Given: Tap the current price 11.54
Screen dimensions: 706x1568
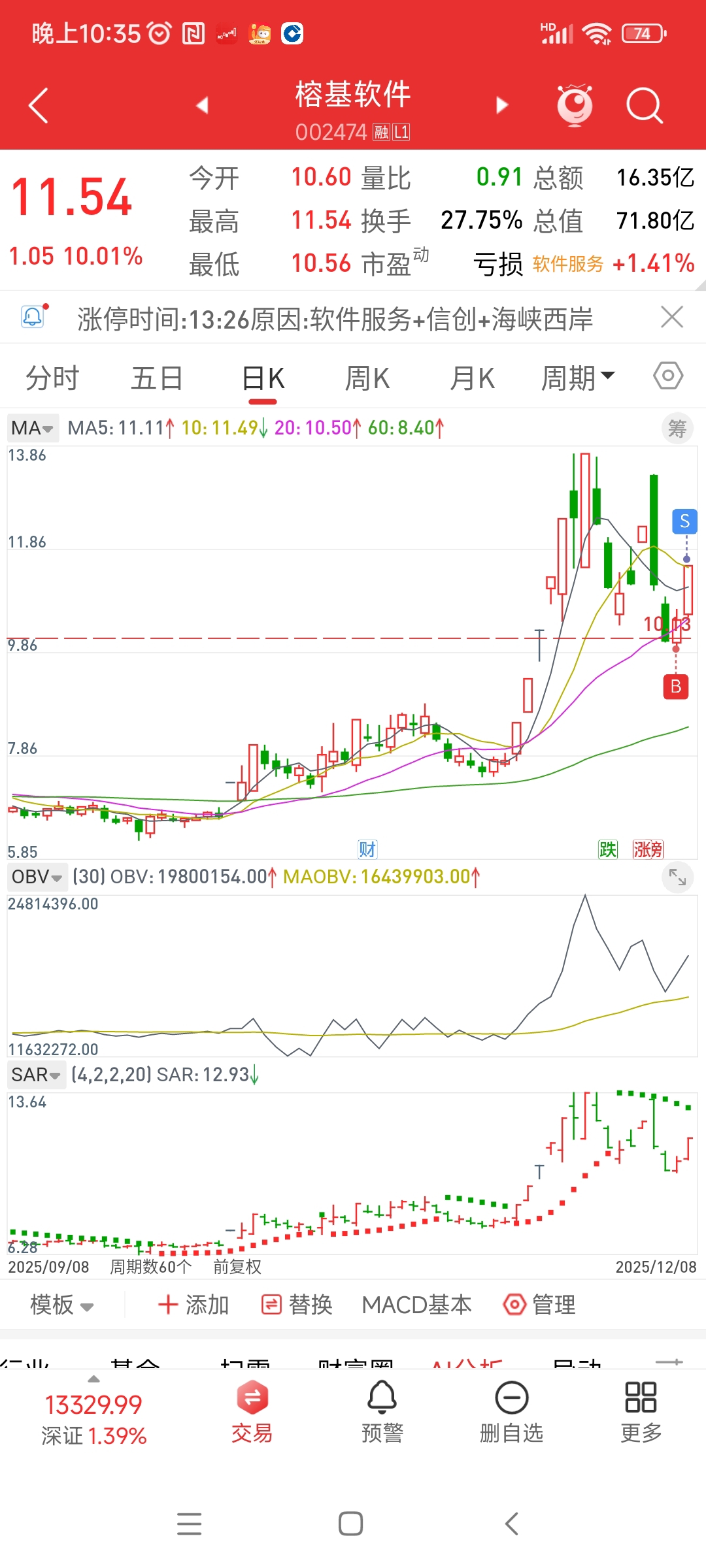Looking at the screenshot, I should coord(72,197).
